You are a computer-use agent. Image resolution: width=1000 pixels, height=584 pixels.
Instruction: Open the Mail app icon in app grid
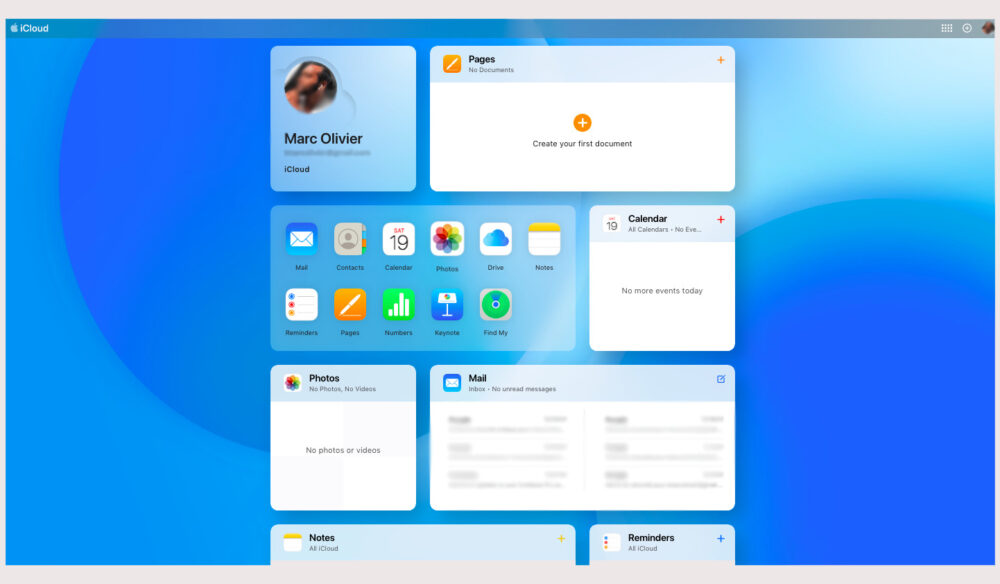pyautogui.click(x=301, y=239)
